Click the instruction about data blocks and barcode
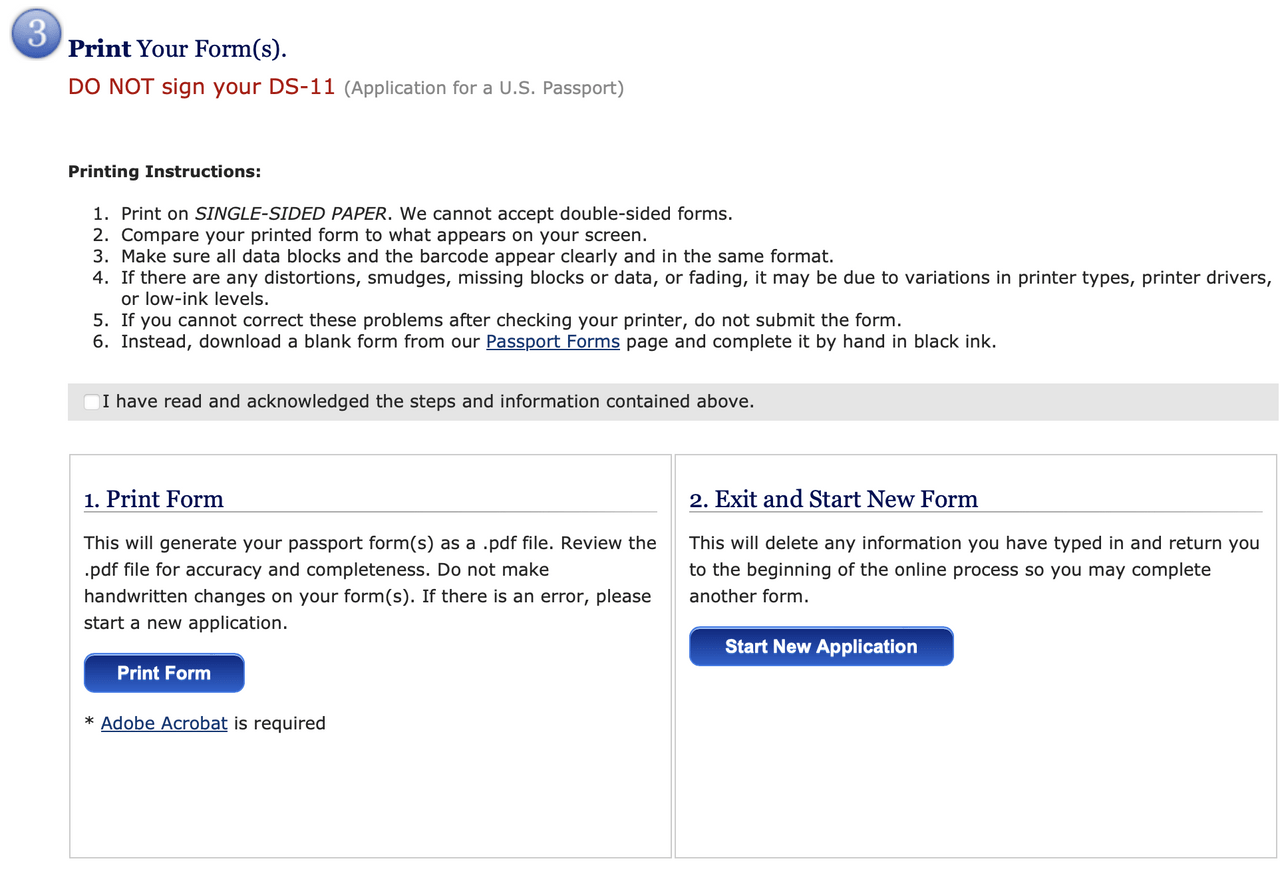1280x876 pixels. pos(477,256)
